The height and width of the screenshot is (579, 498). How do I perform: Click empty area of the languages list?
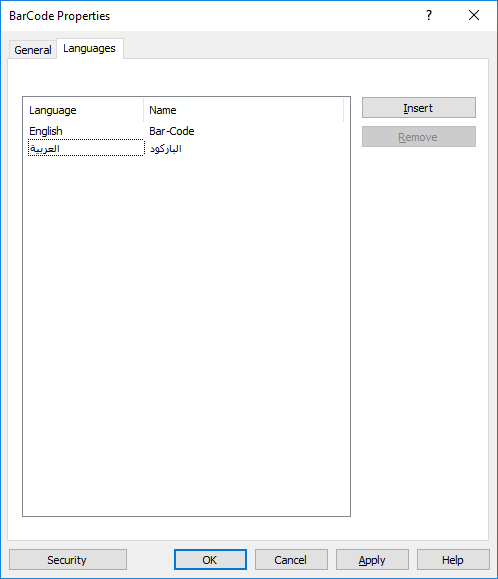coord(186,332)
